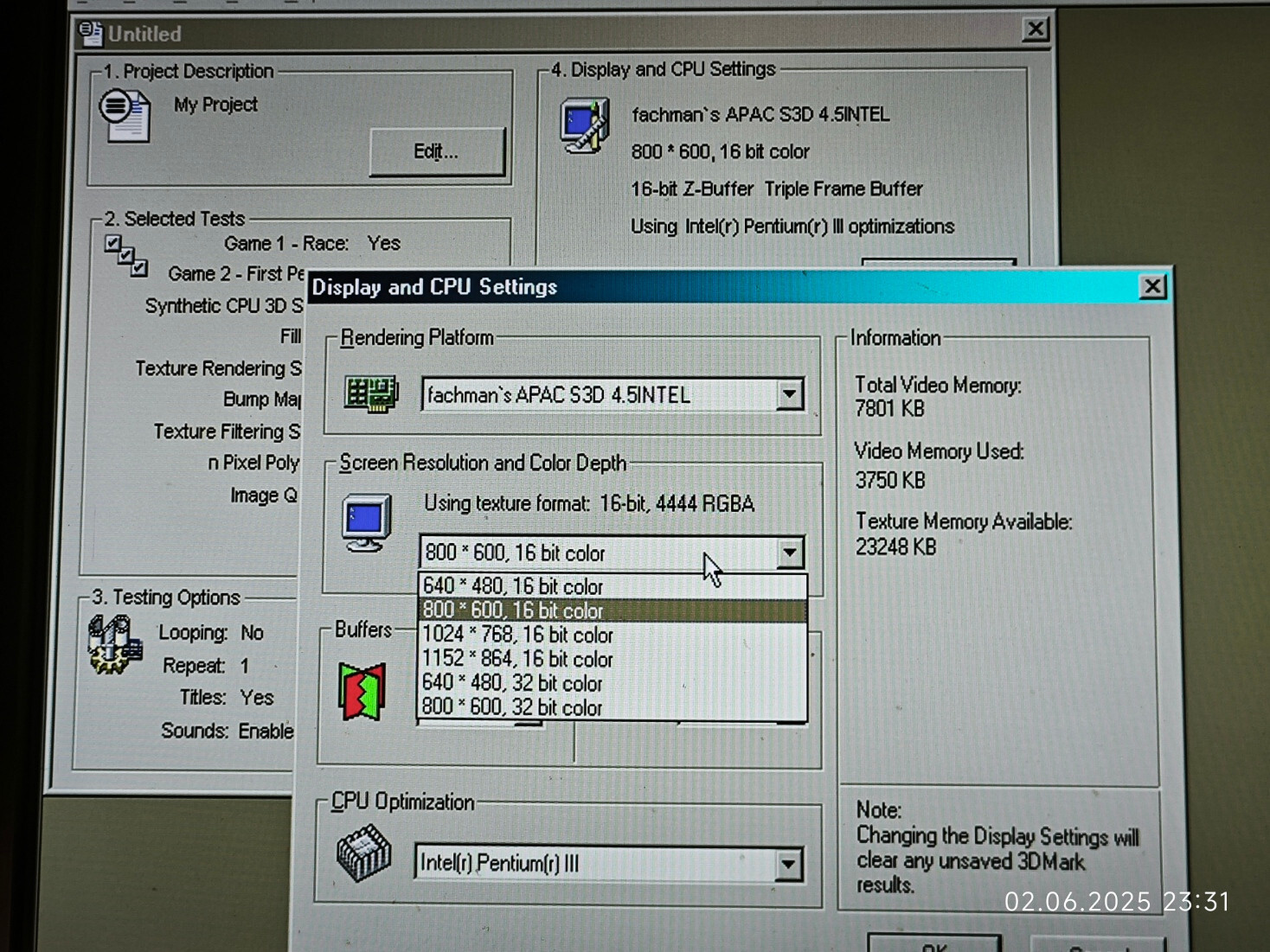Select '1152 * 864, 16 bit color' option

(x=613, y=659)
